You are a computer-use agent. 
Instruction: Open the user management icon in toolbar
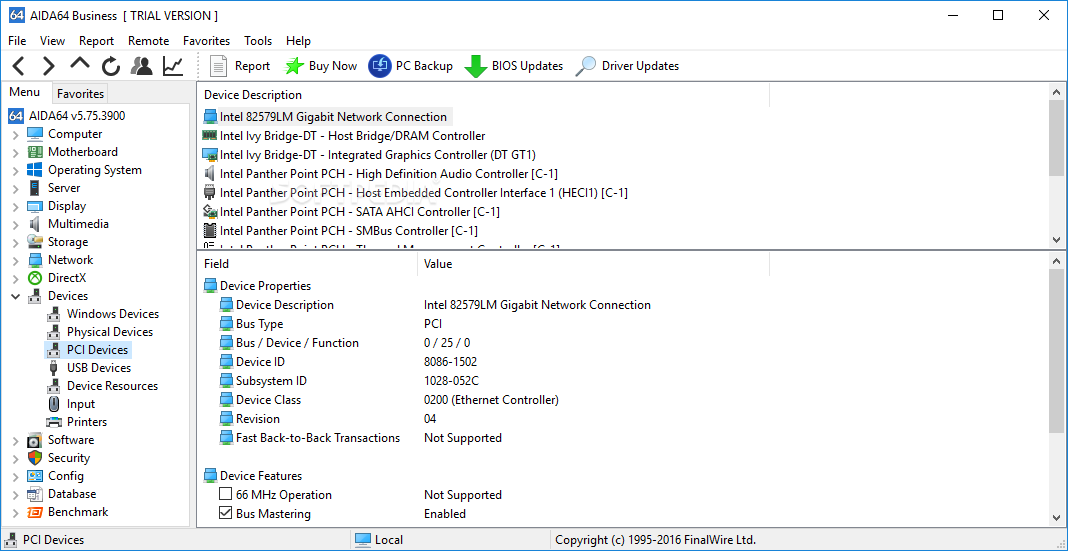142,66
